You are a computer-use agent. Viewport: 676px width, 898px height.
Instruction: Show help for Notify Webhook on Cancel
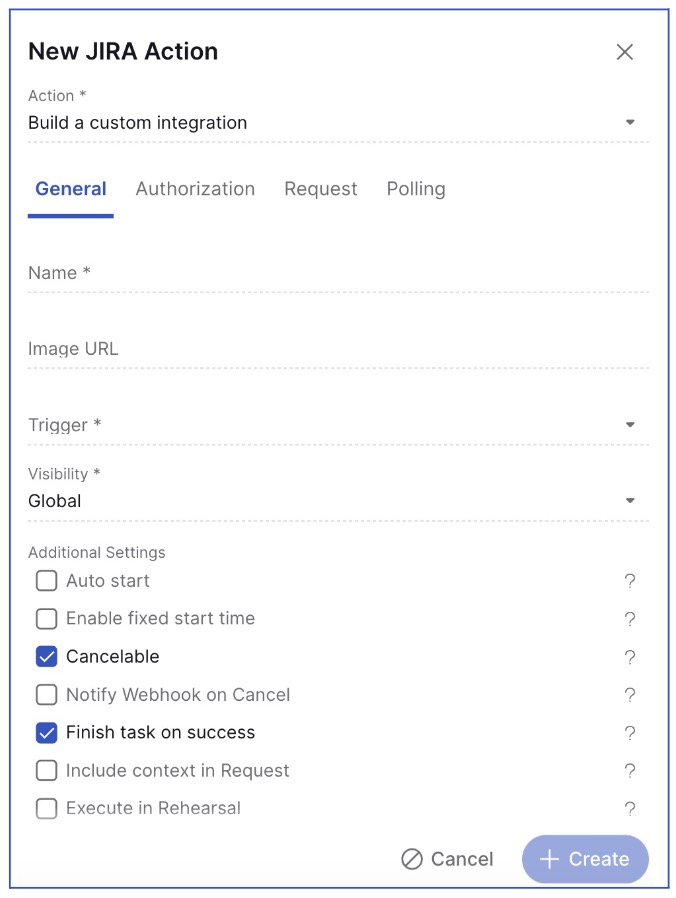630,695
